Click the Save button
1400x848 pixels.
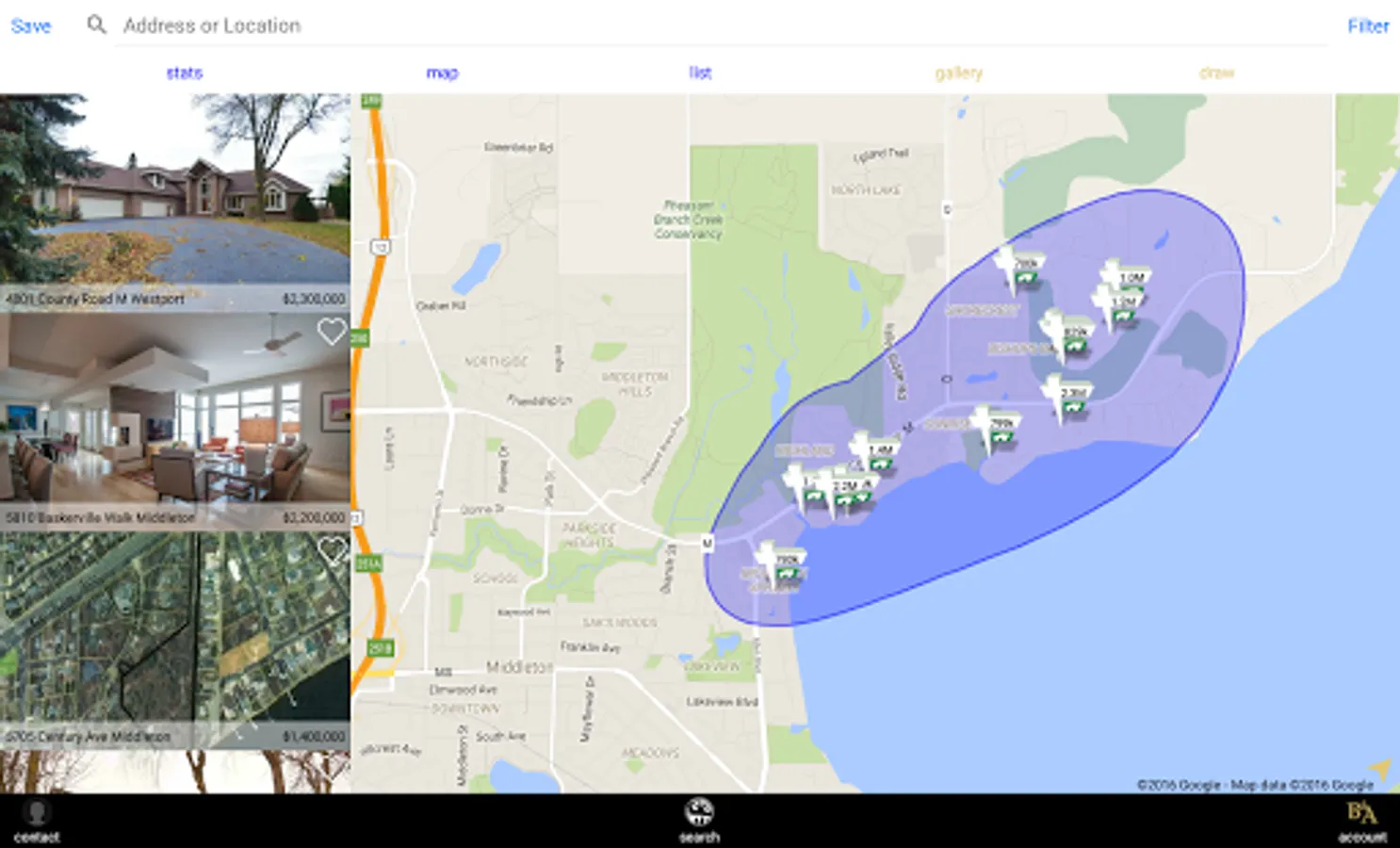[x=31, y=25]
